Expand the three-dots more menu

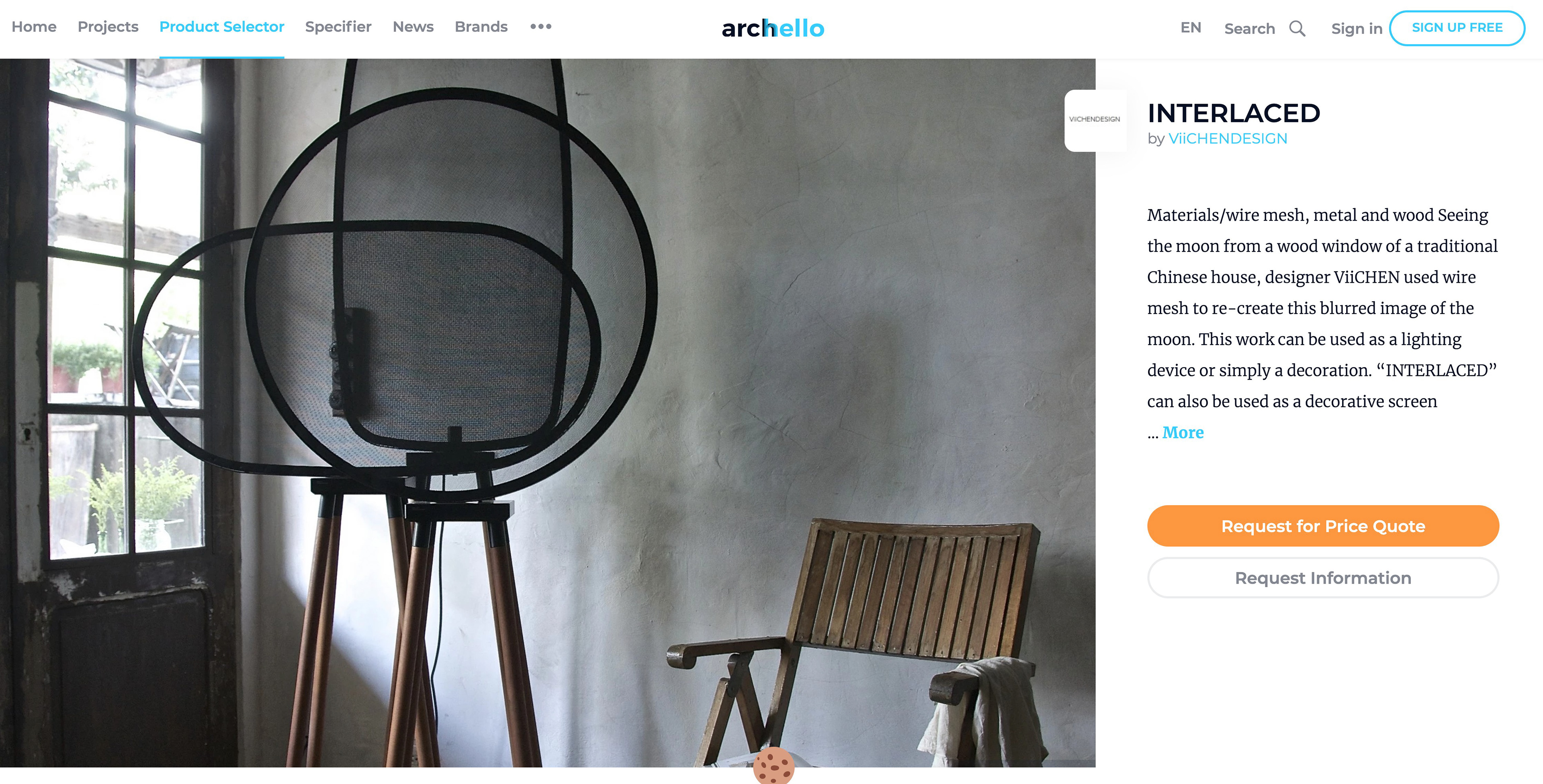tap(540, 27)
